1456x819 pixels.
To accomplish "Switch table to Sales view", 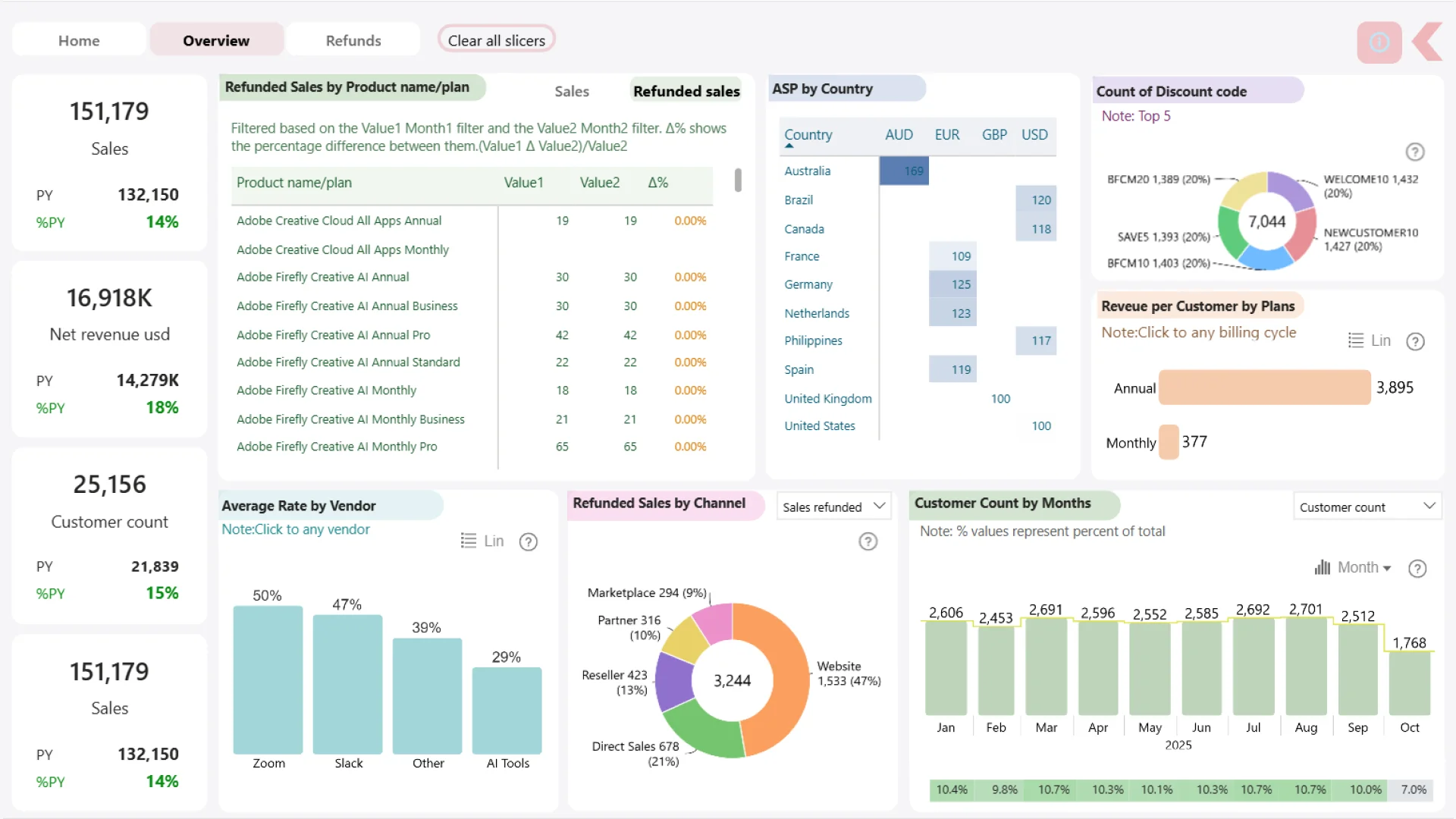I will 571,92.
